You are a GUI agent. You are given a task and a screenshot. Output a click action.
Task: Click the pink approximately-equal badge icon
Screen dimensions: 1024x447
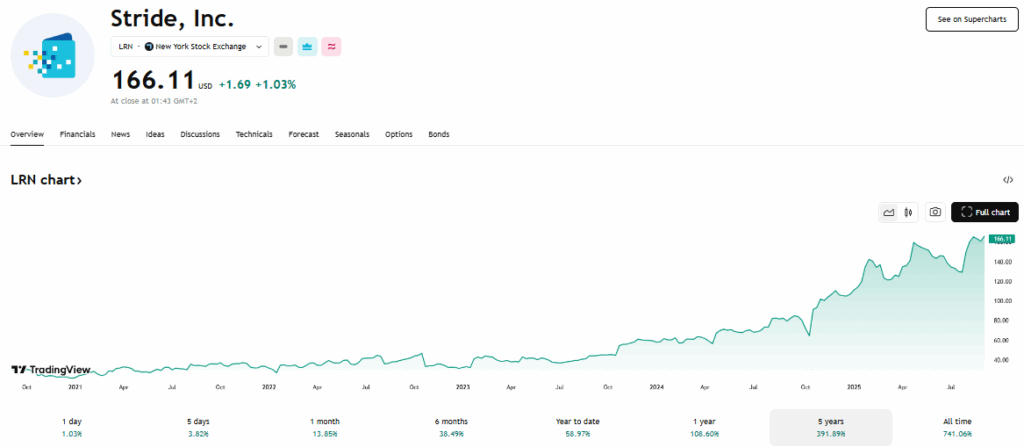click(332, 46)
